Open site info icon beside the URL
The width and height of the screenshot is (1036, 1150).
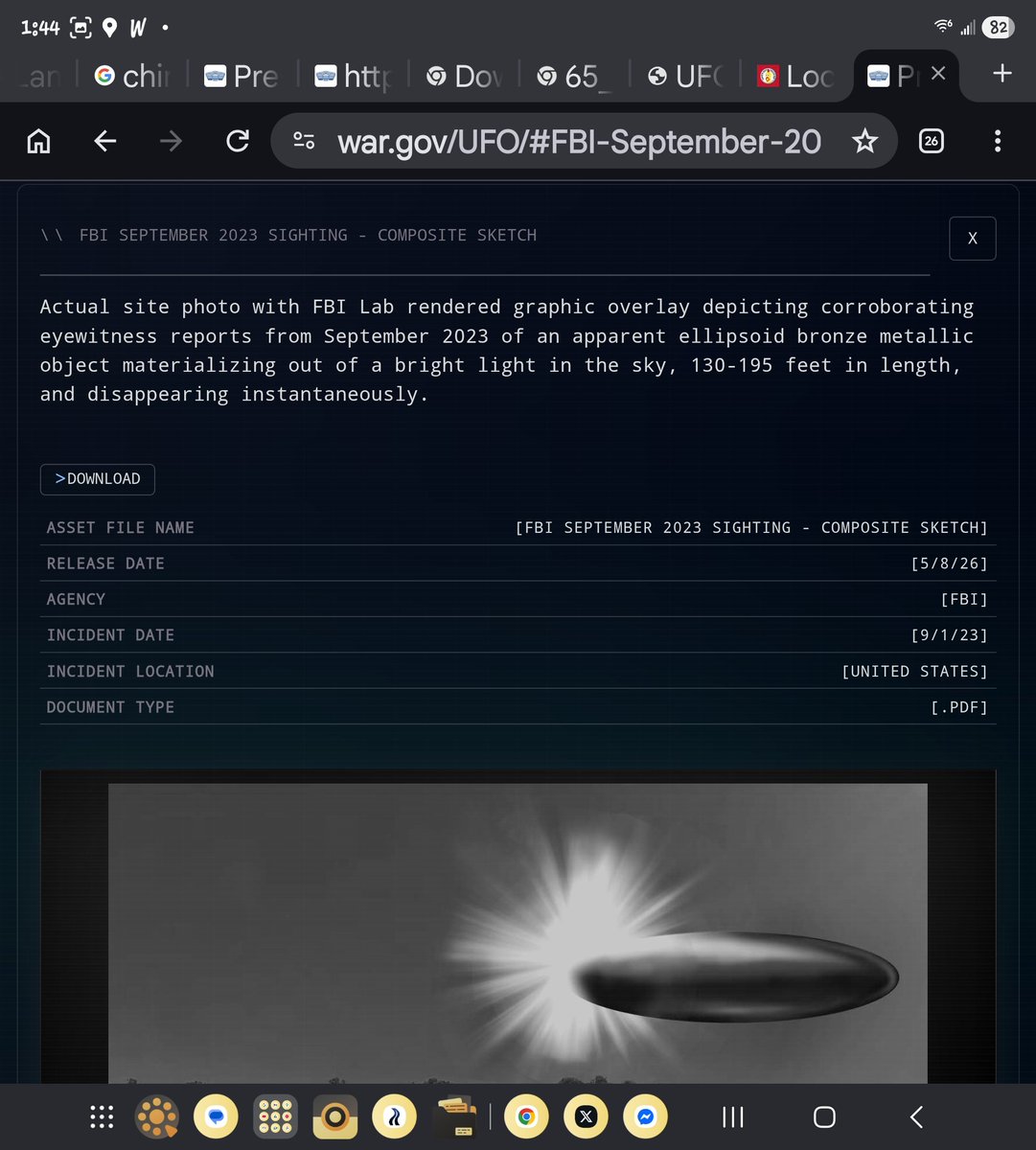pos(304,142)
